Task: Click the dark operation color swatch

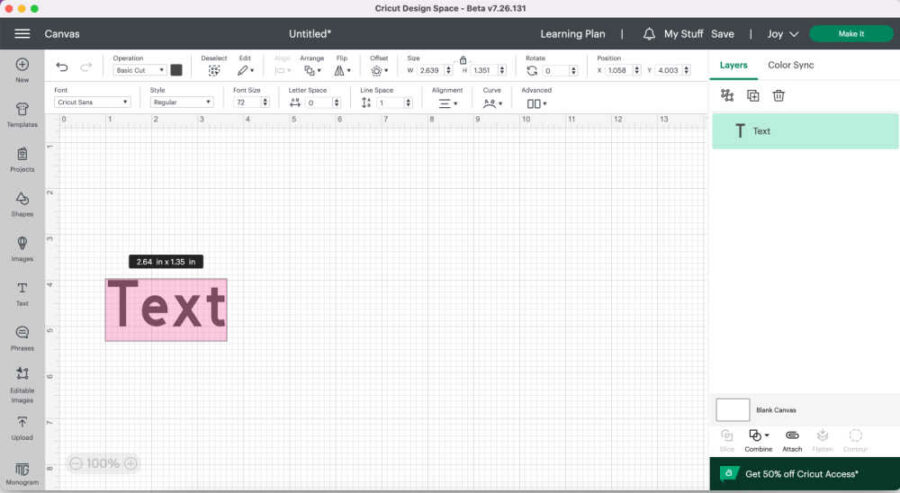Action: click(x=177, y=70)
